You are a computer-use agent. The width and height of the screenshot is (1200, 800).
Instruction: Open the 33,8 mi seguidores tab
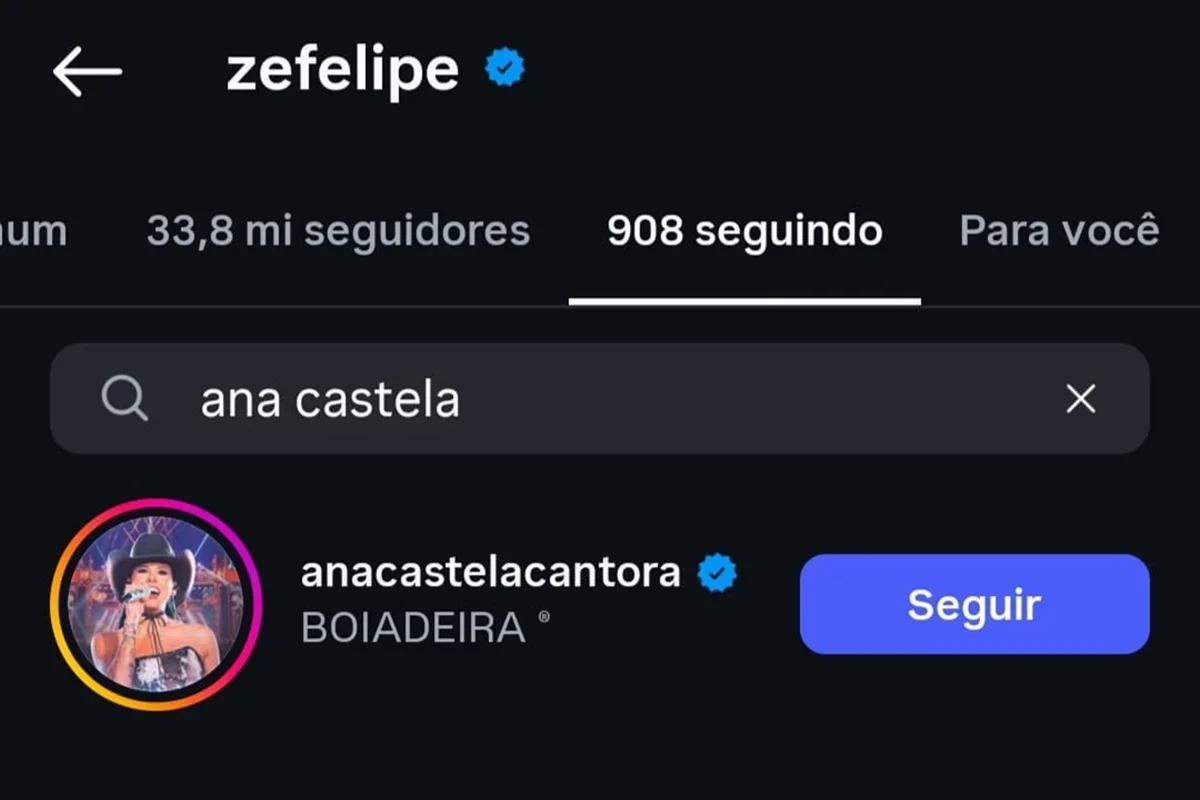(338, 231)
